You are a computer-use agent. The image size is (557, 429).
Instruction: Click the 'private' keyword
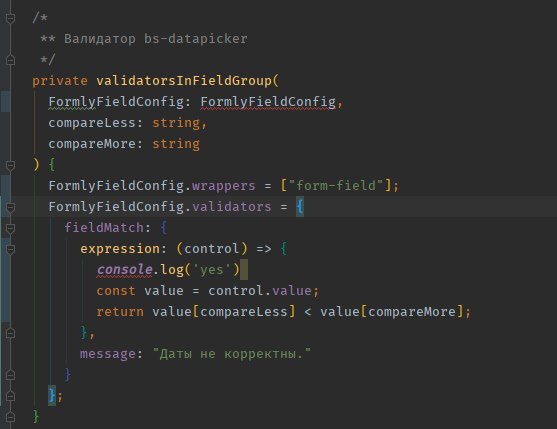pyautogui.click(x=60, y=81)
